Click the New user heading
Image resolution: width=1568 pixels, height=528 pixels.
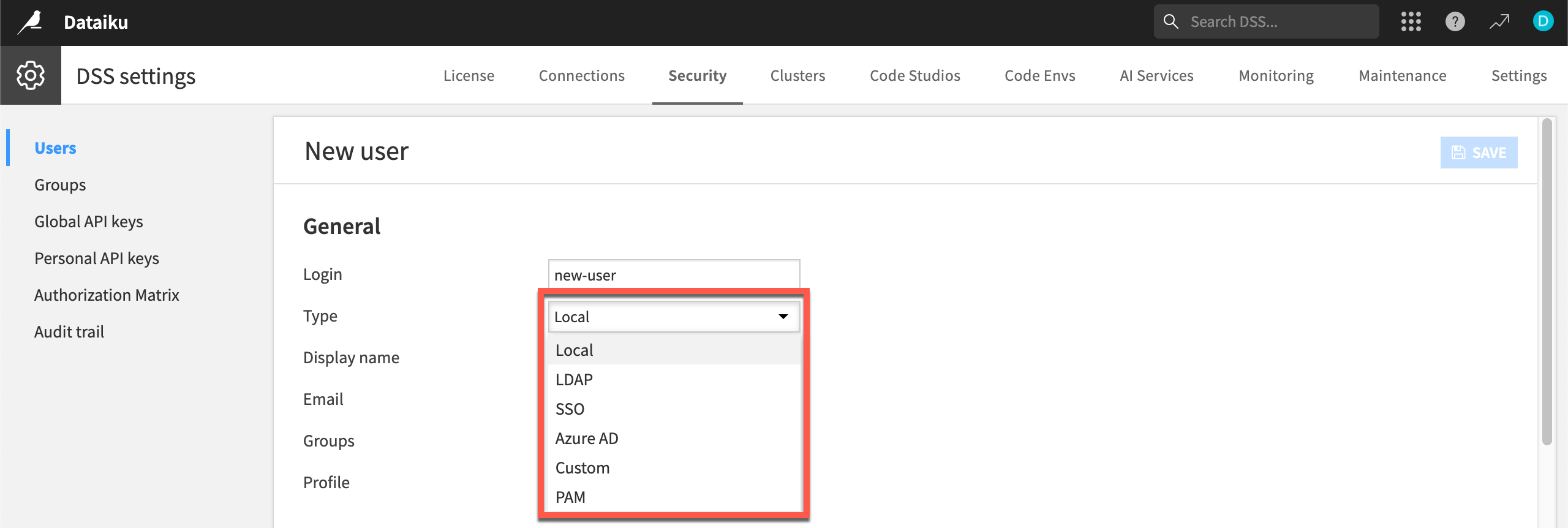pos(356,151)
